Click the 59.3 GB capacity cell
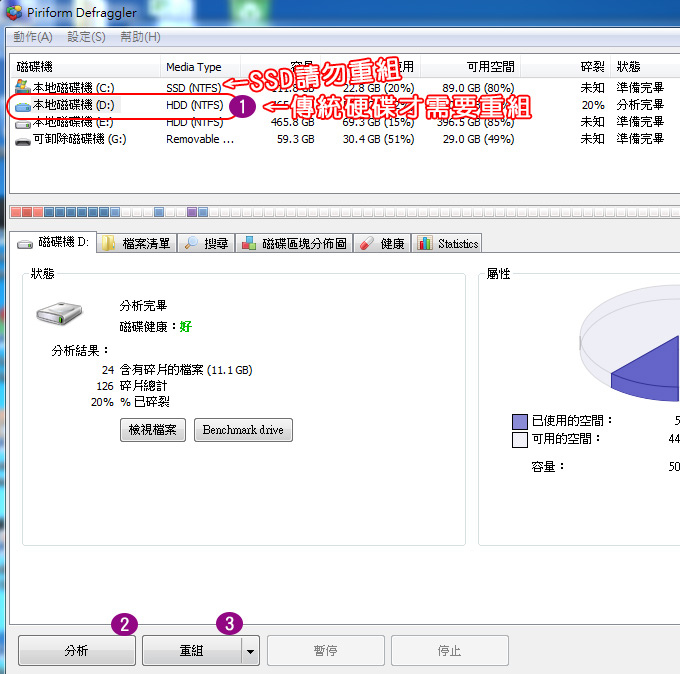The image size is (680, 674). 295,139
